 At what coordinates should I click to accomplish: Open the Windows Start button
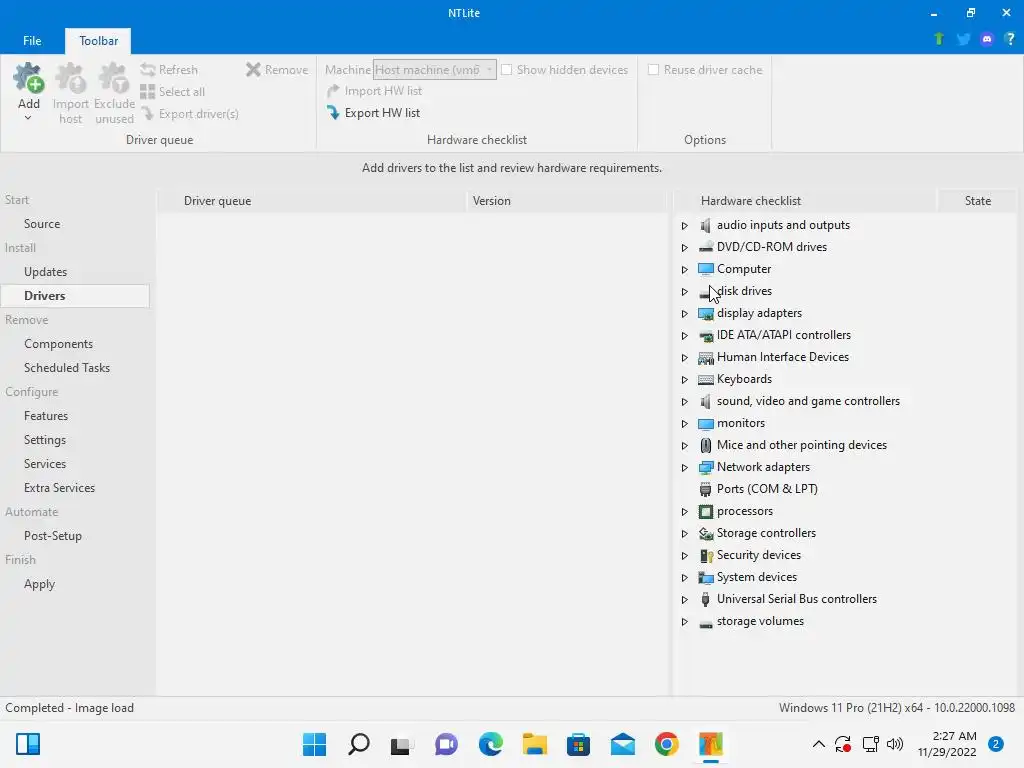[314, 744]
